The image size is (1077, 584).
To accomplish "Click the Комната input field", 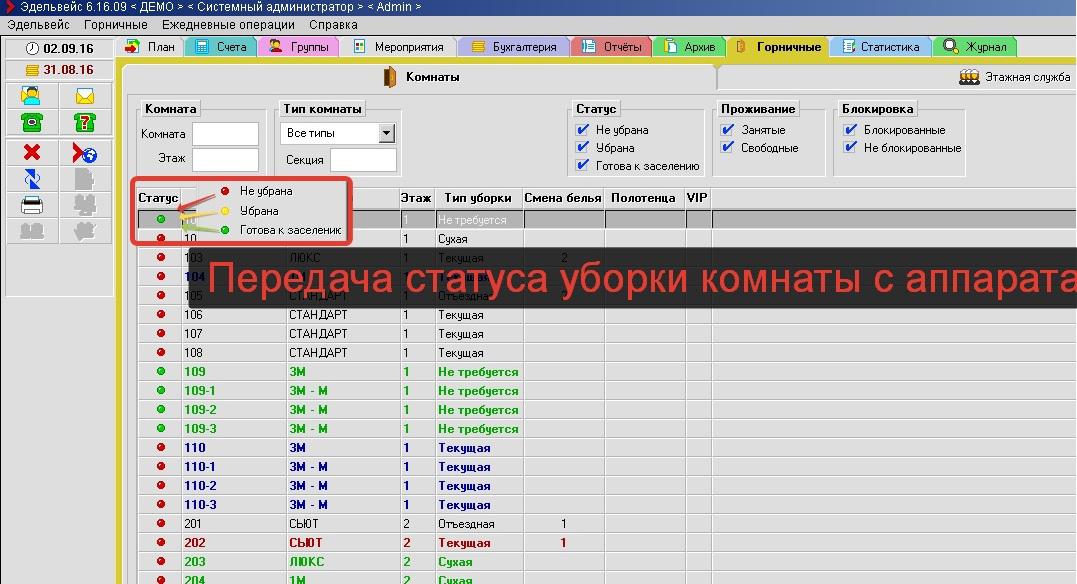I will tap(225, 134).
